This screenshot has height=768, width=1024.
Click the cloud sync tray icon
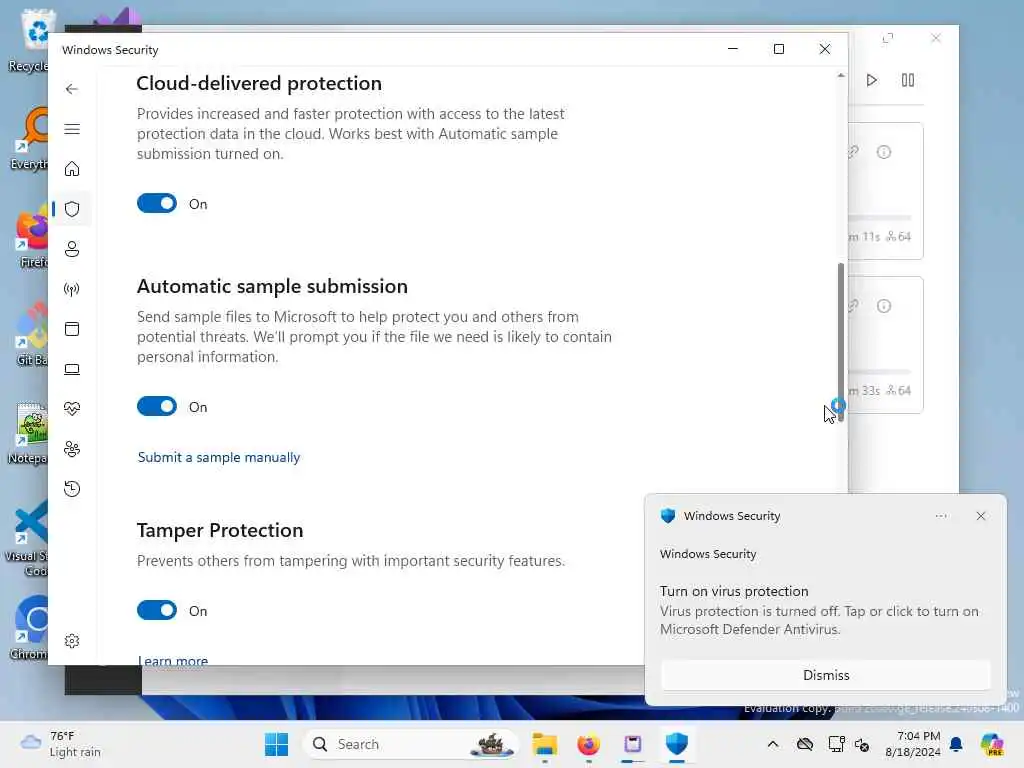[805, 744]
